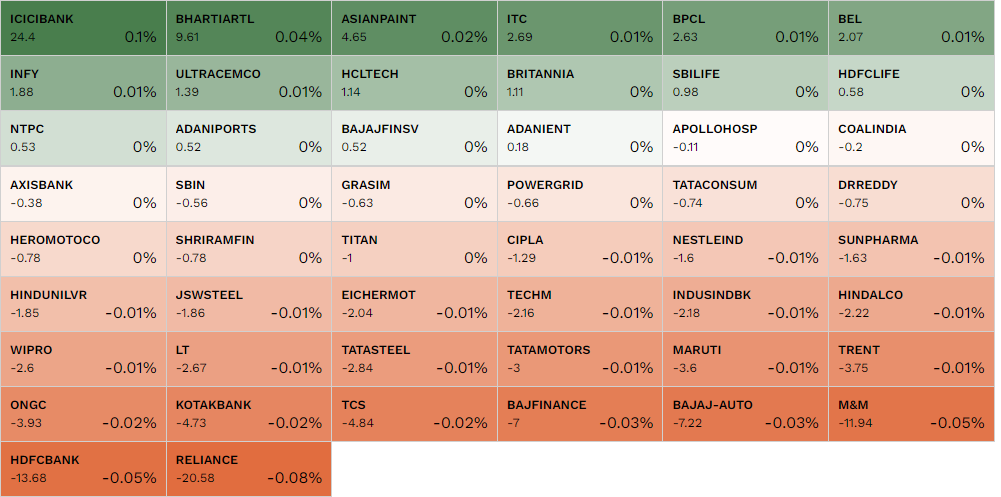Open the KOTAKBANK tile
The width and height of the screenshot is (1001, 497).
coord(249,414)
